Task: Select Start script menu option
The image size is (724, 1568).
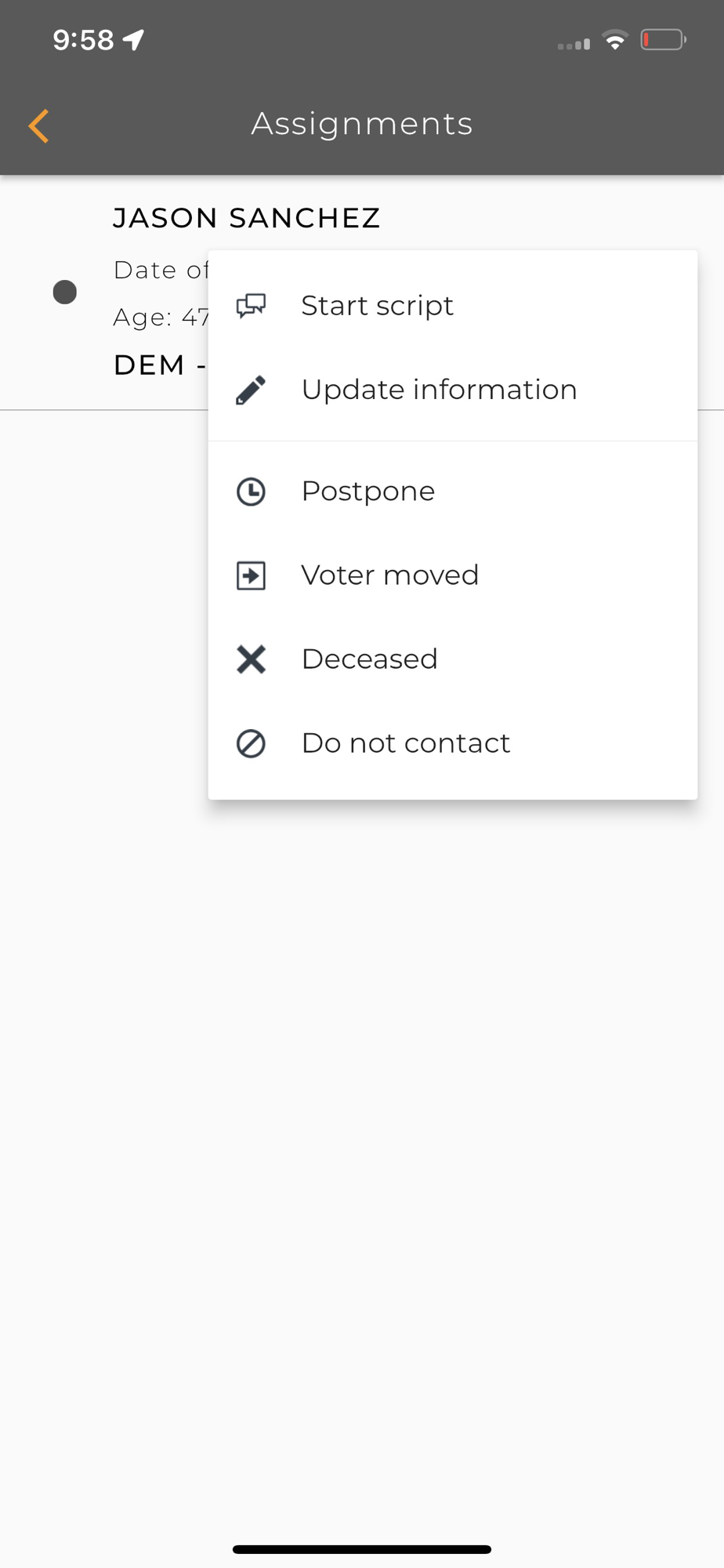Action: click(x=377, y=306)
